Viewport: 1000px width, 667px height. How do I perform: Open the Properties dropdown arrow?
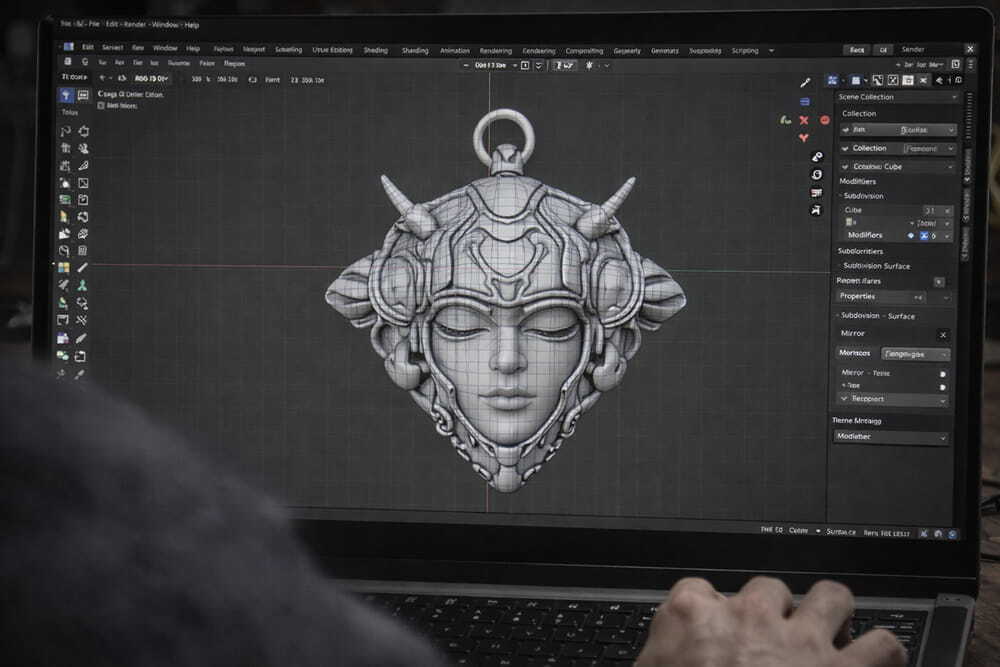(946, 298)
